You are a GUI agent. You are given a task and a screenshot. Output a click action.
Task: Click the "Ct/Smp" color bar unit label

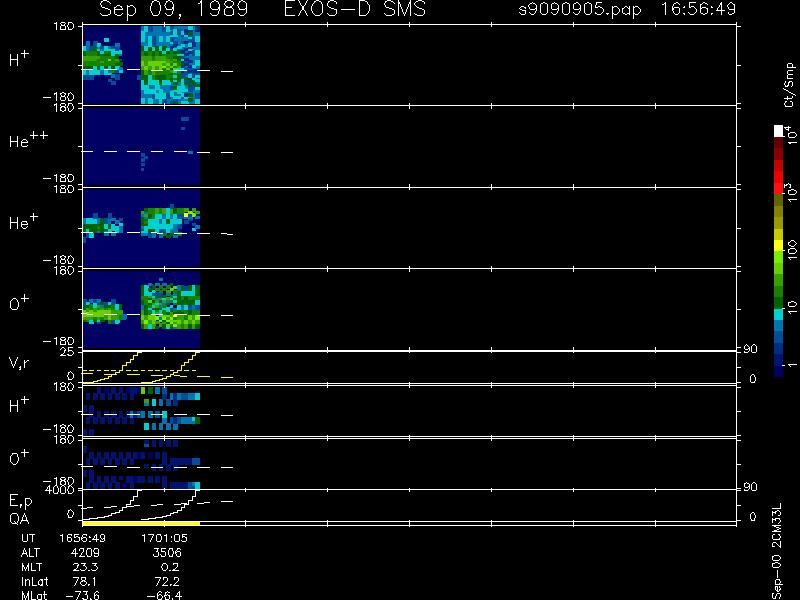[789, 85]
